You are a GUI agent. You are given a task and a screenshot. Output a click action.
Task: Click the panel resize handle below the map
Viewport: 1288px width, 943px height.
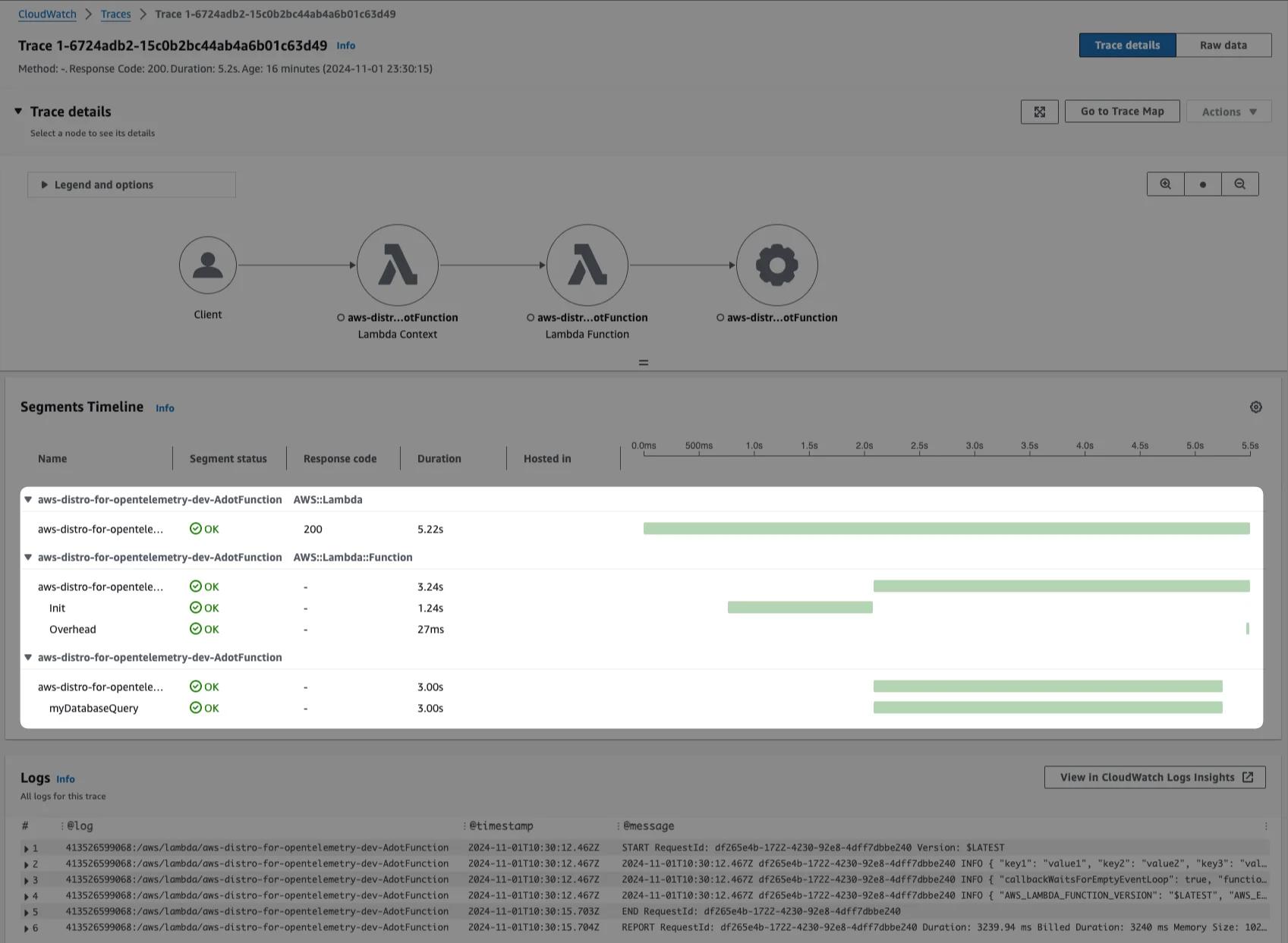(x=643, y=362)
